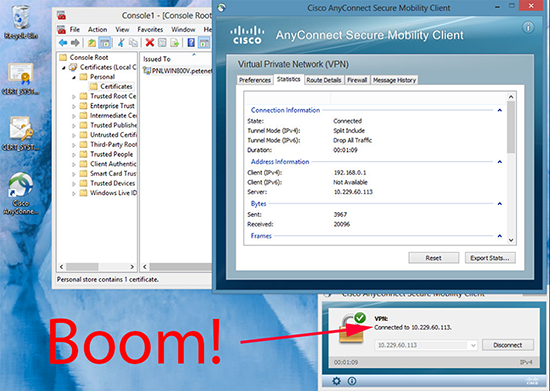
Task: Toggle the Show/Hide Console Tree toolbar icon
Action: click(105, 43)
